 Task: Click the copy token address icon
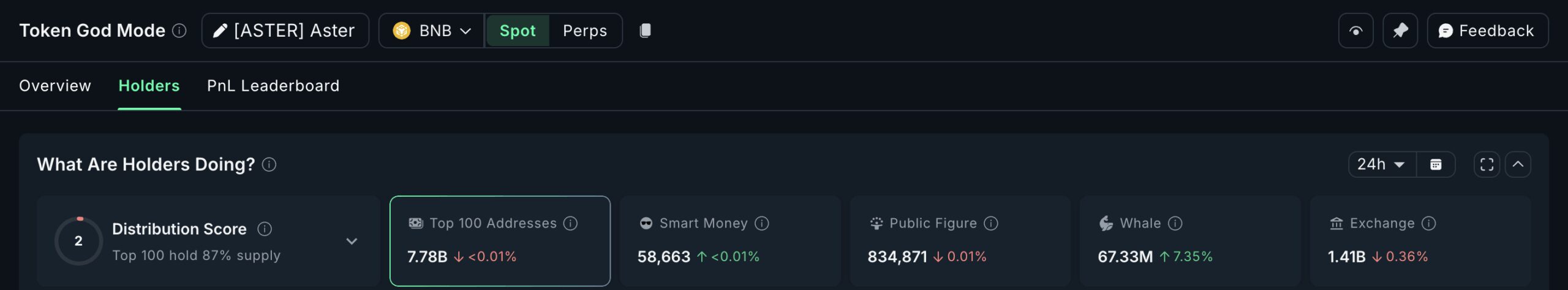tap(645, 31)
